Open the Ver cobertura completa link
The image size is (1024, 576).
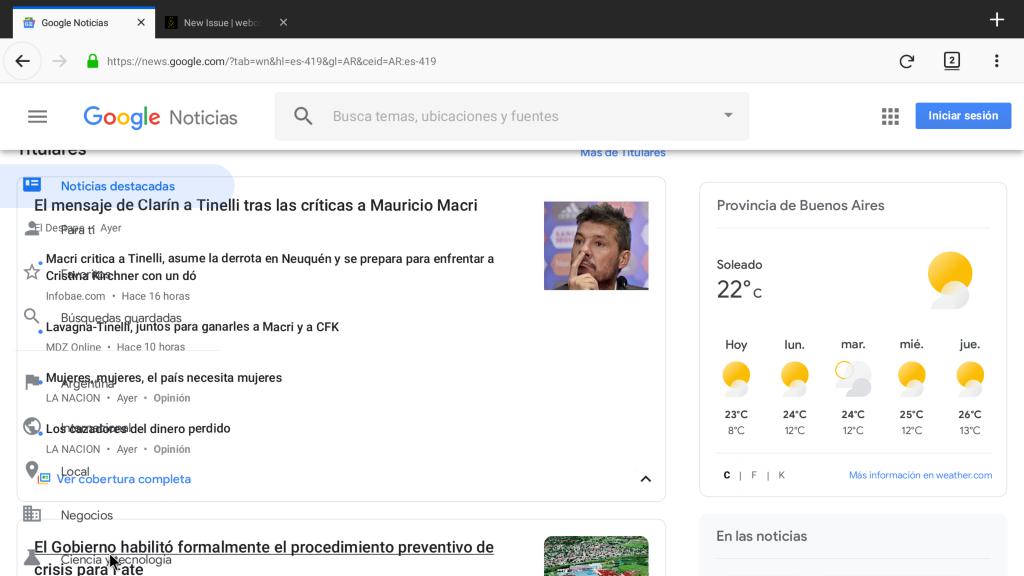124,479
